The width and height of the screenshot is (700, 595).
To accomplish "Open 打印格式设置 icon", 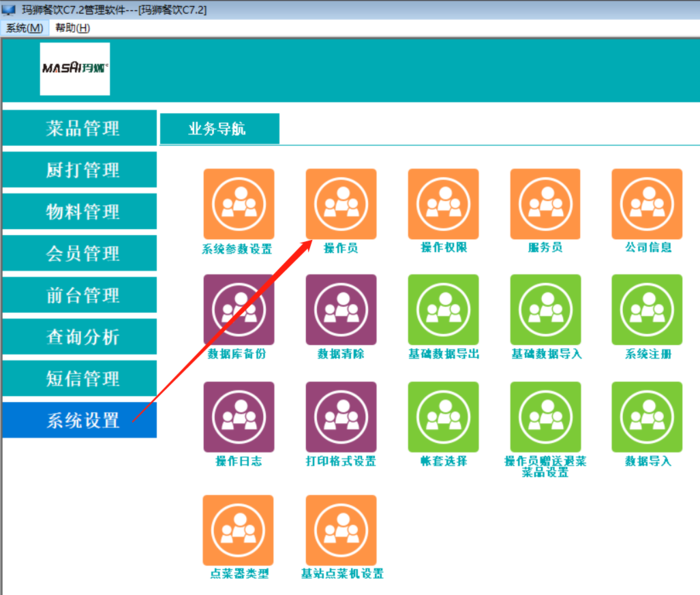I will 341,417.
